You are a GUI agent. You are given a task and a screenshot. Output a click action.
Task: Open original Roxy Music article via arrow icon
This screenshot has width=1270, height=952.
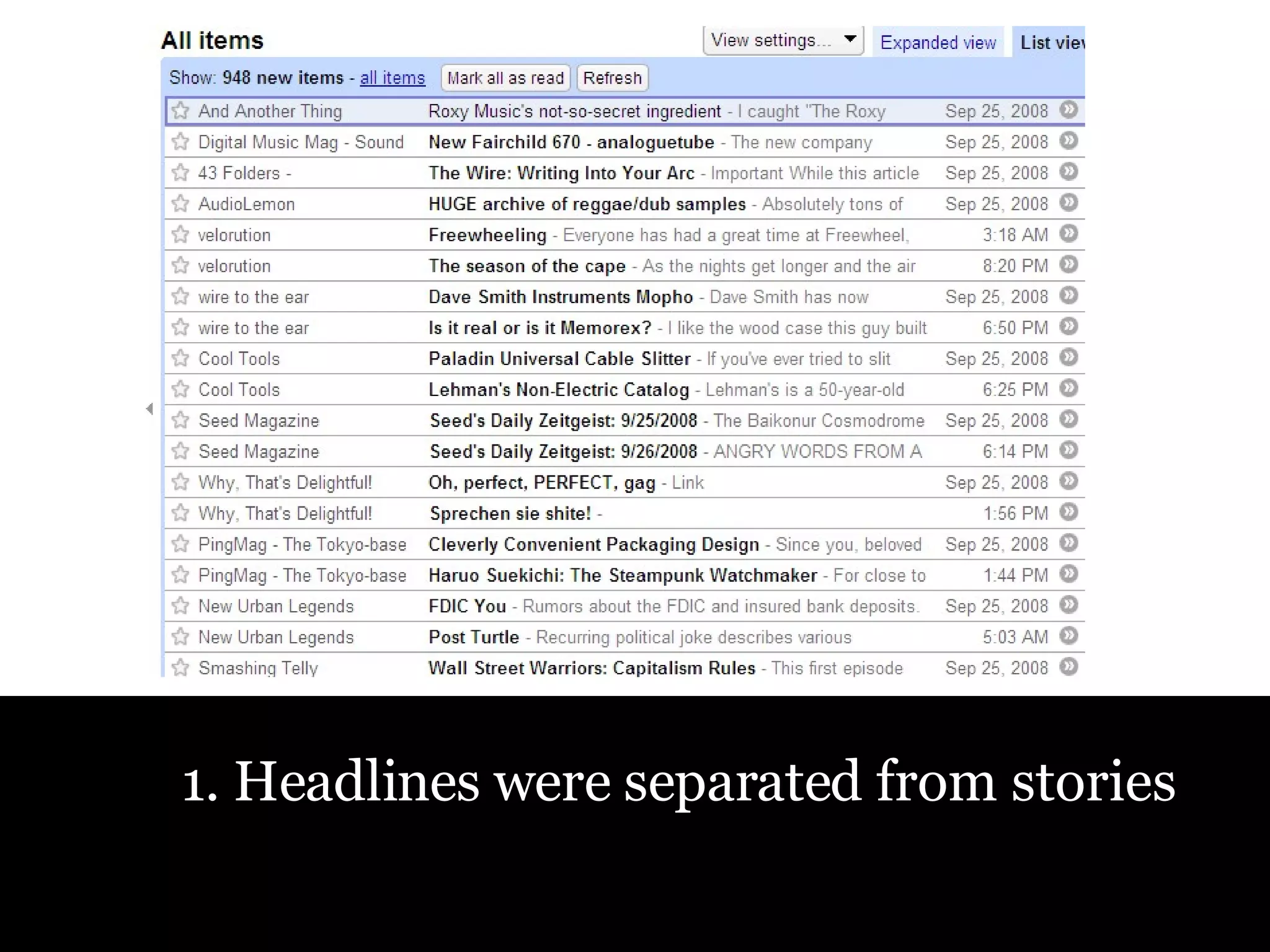tap(1068, 110)
